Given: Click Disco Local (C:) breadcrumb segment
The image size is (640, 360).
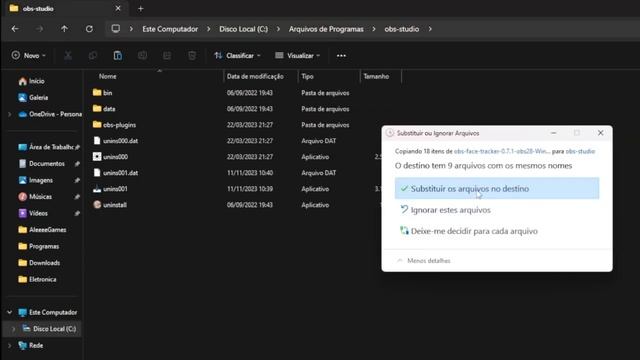Looking at the screenshot, I should [x=243, y=29].
